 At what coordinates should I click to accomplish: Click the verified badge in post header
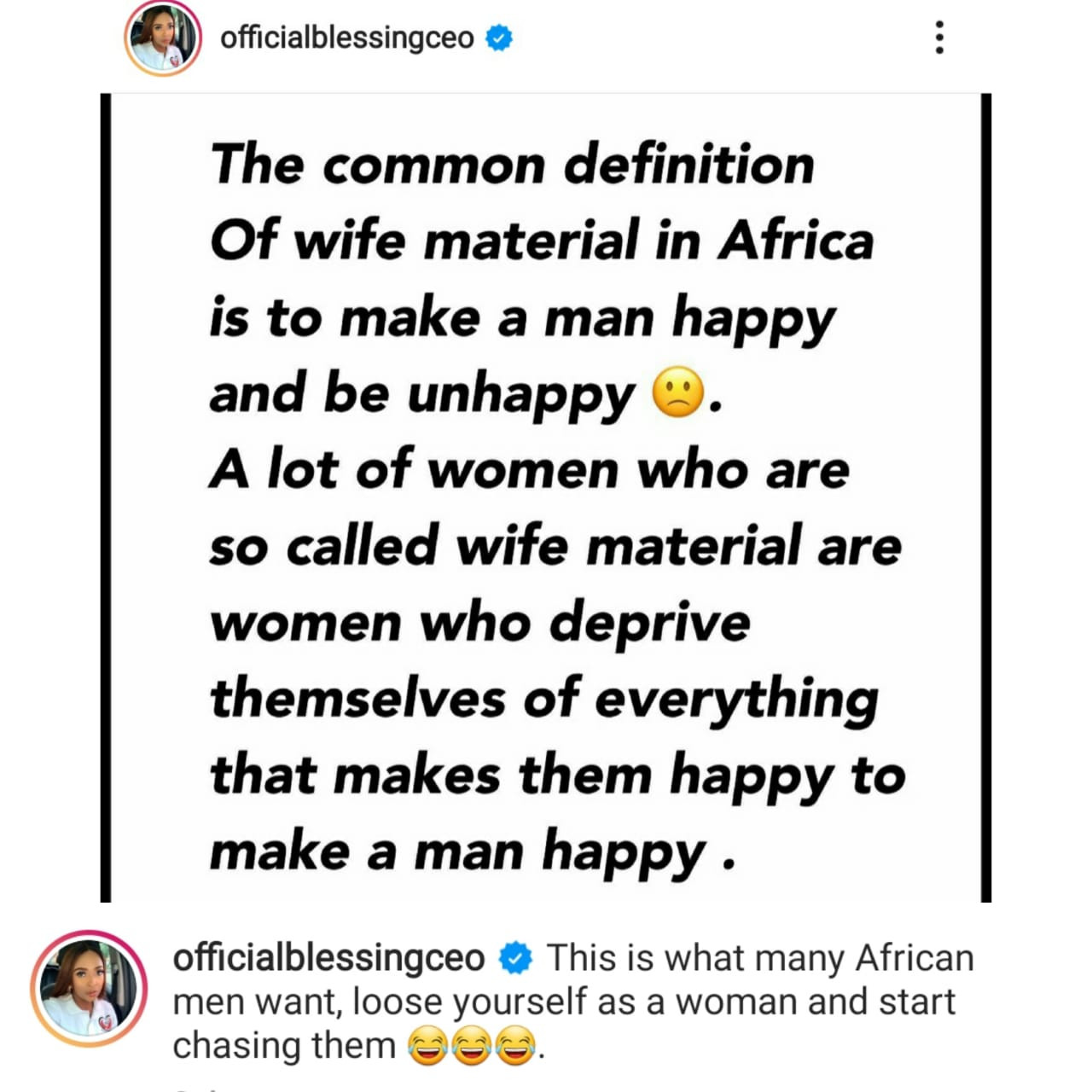pos(499,38)
